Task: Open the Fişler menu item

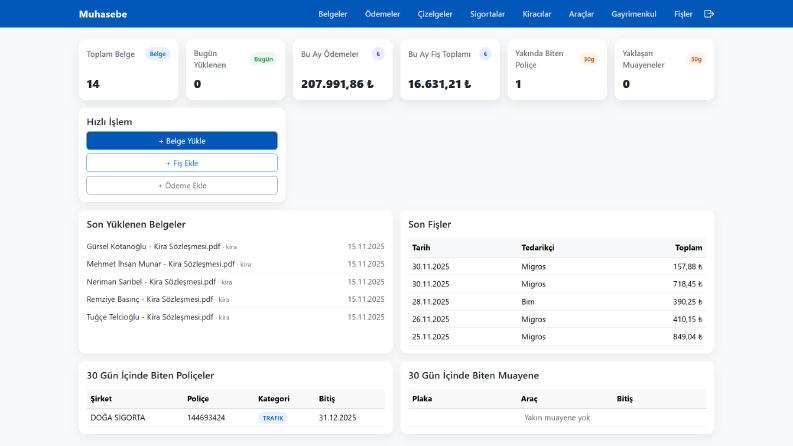Action: coord(683,14)
